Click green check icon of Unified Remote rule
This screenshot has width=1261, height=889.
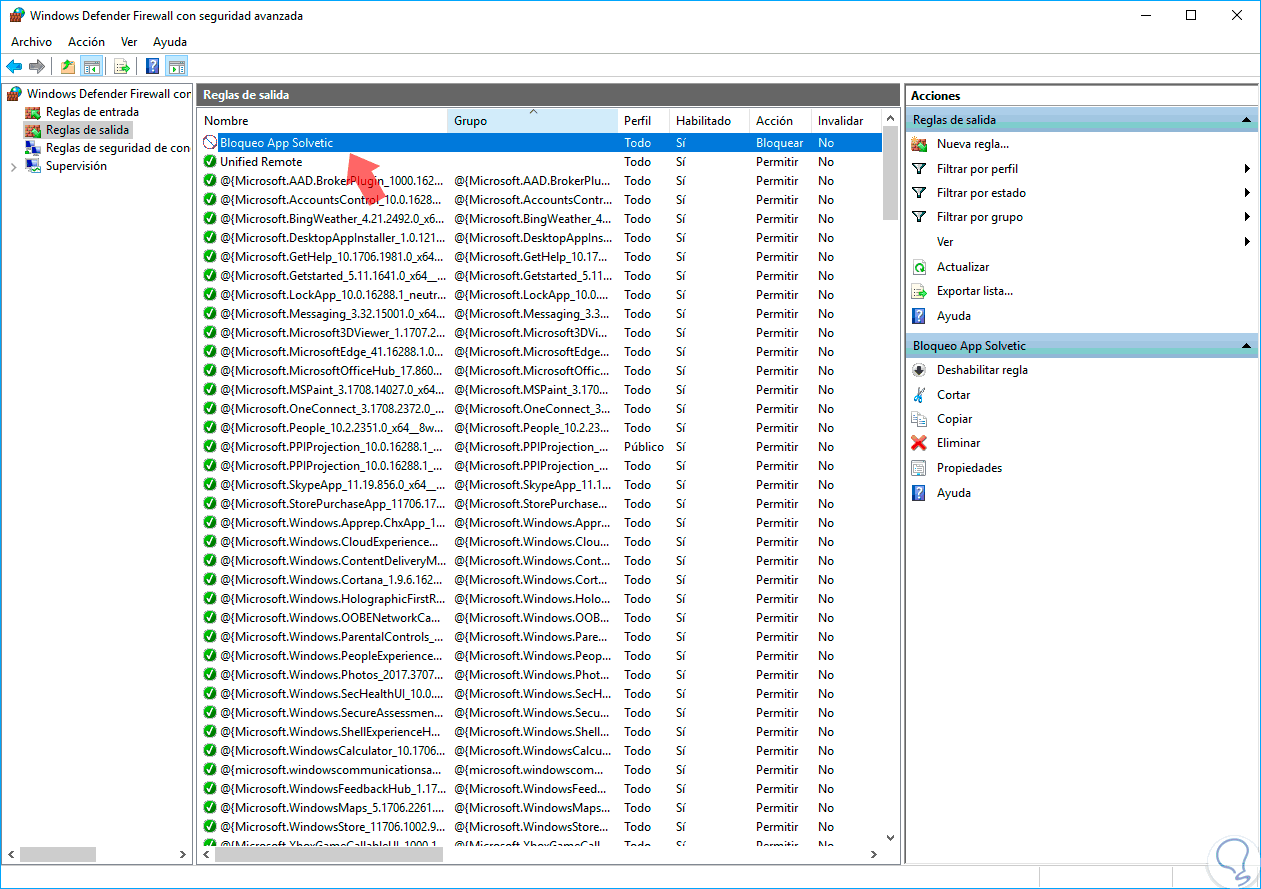pyautogui.click(x=210, y=162)
